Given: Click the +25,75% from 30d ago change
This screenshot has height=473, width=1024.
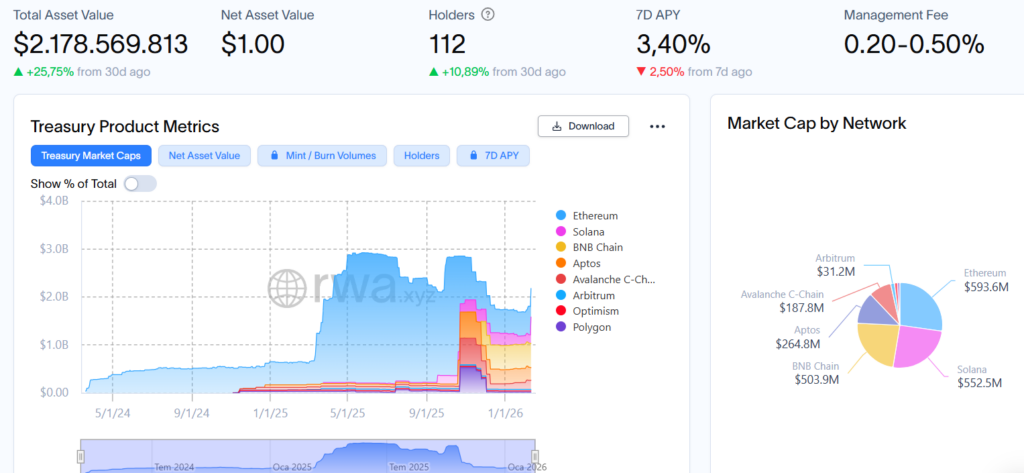Looking at the screenshot, I should [82, 72].
